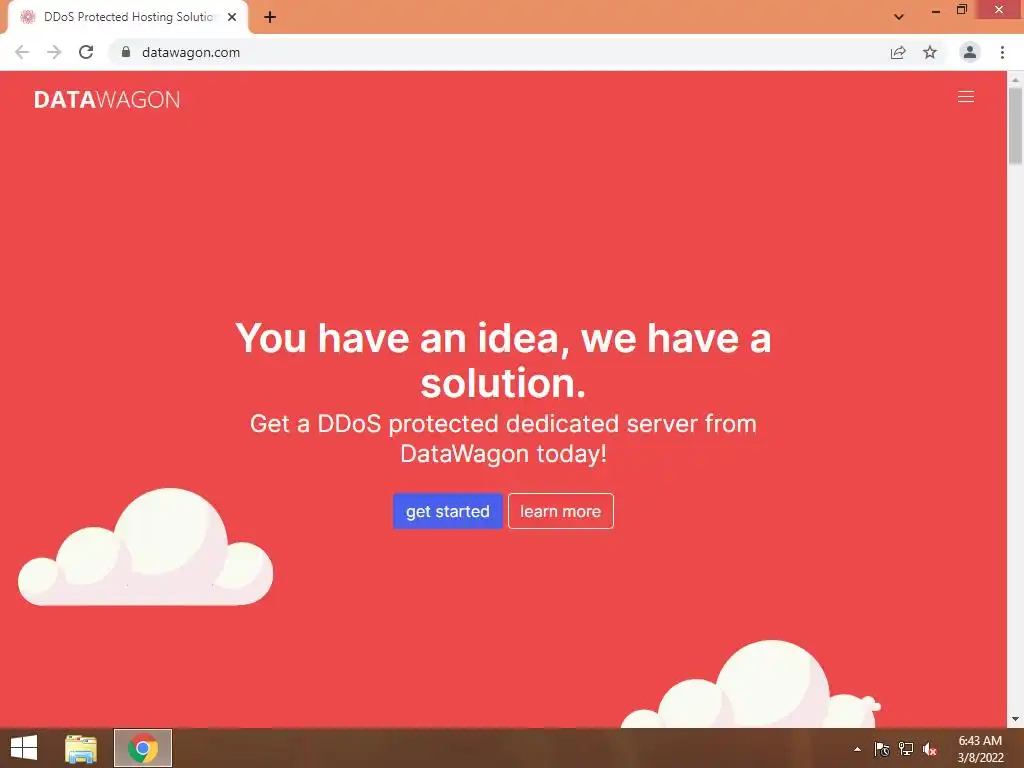Click the DDoS tab favicon
1024x768 pixels.
pos(27,17)
